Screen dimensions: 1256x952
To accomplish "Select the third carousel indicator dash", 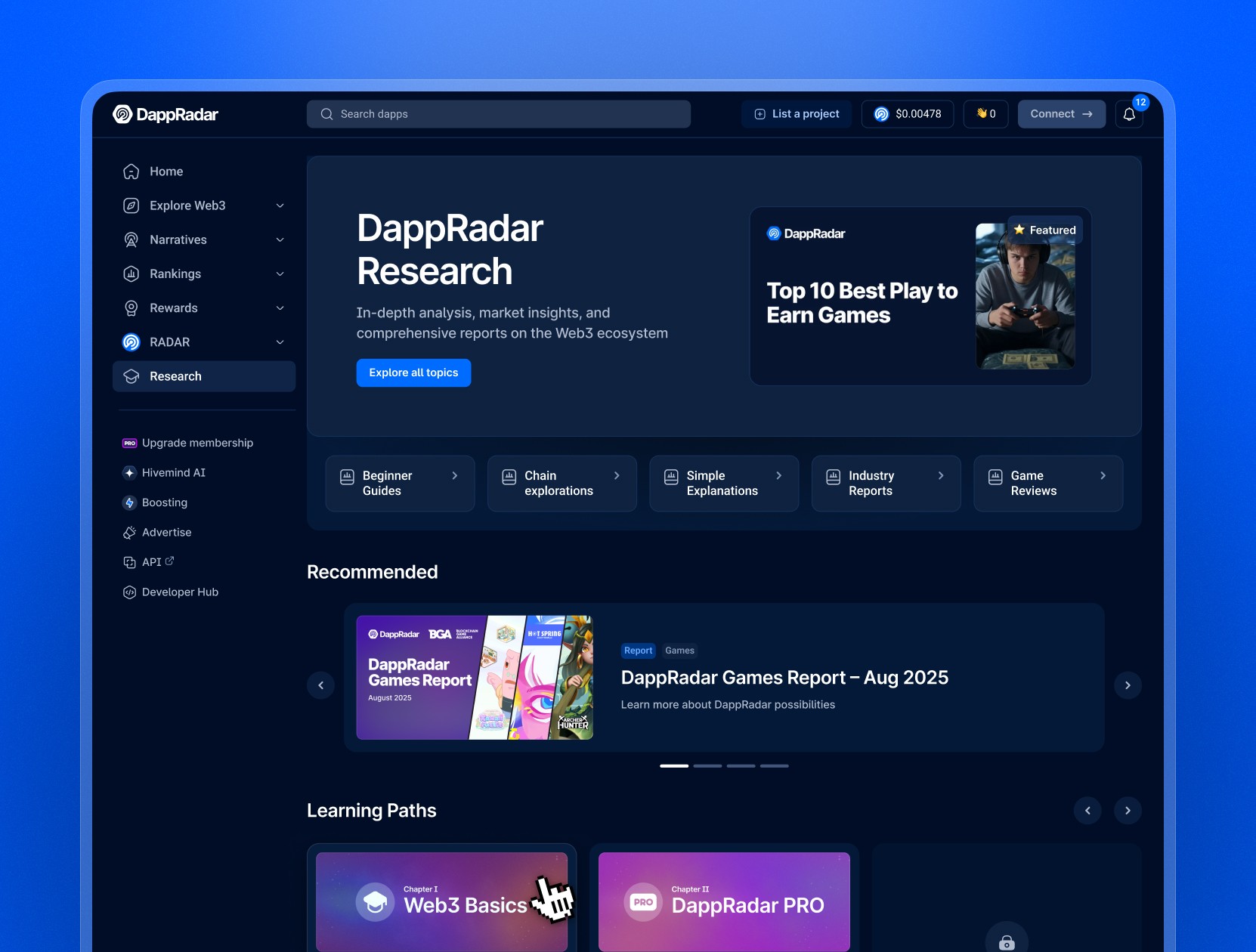I will point(741,766).
